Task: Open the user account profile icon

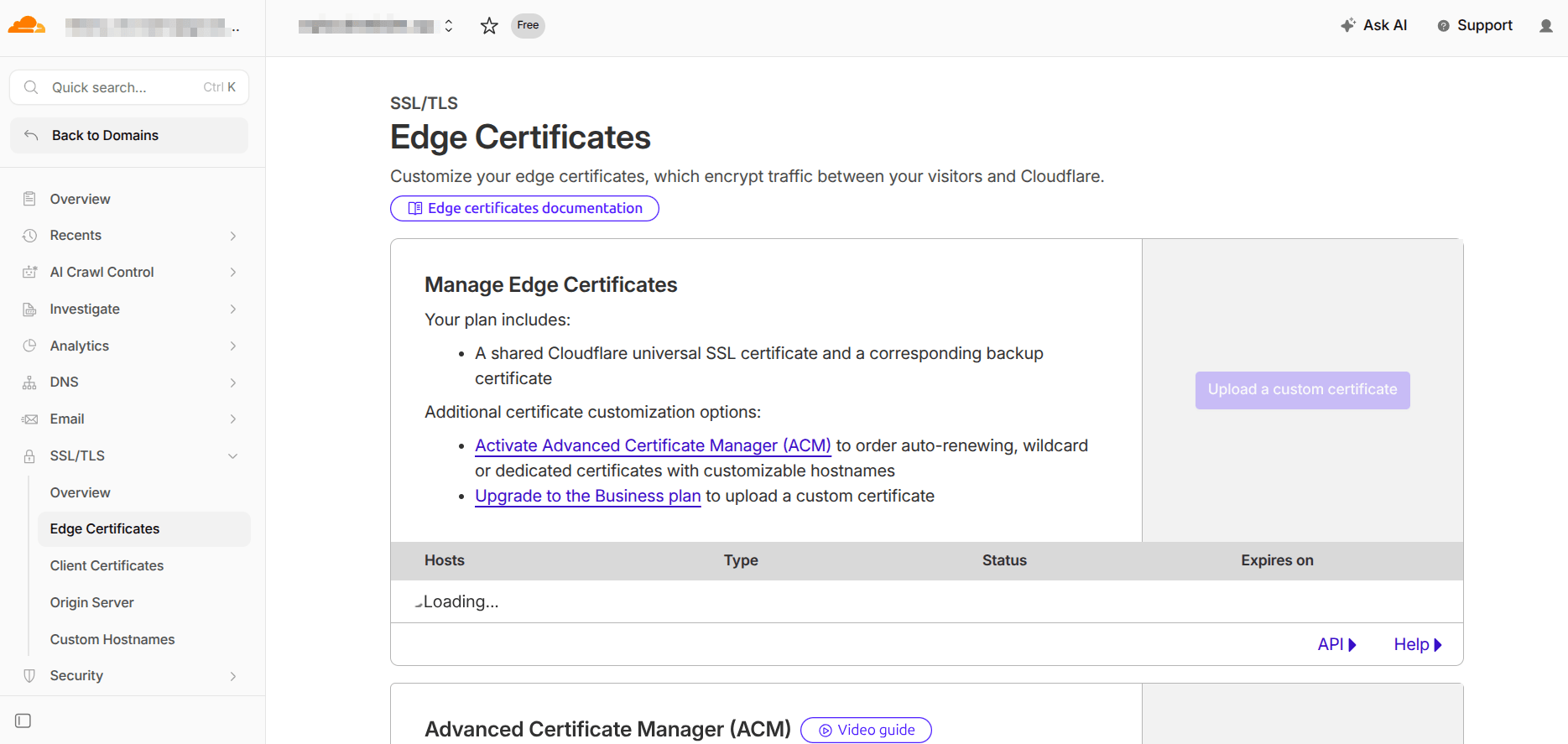Action: click(x=1546, y=26)
